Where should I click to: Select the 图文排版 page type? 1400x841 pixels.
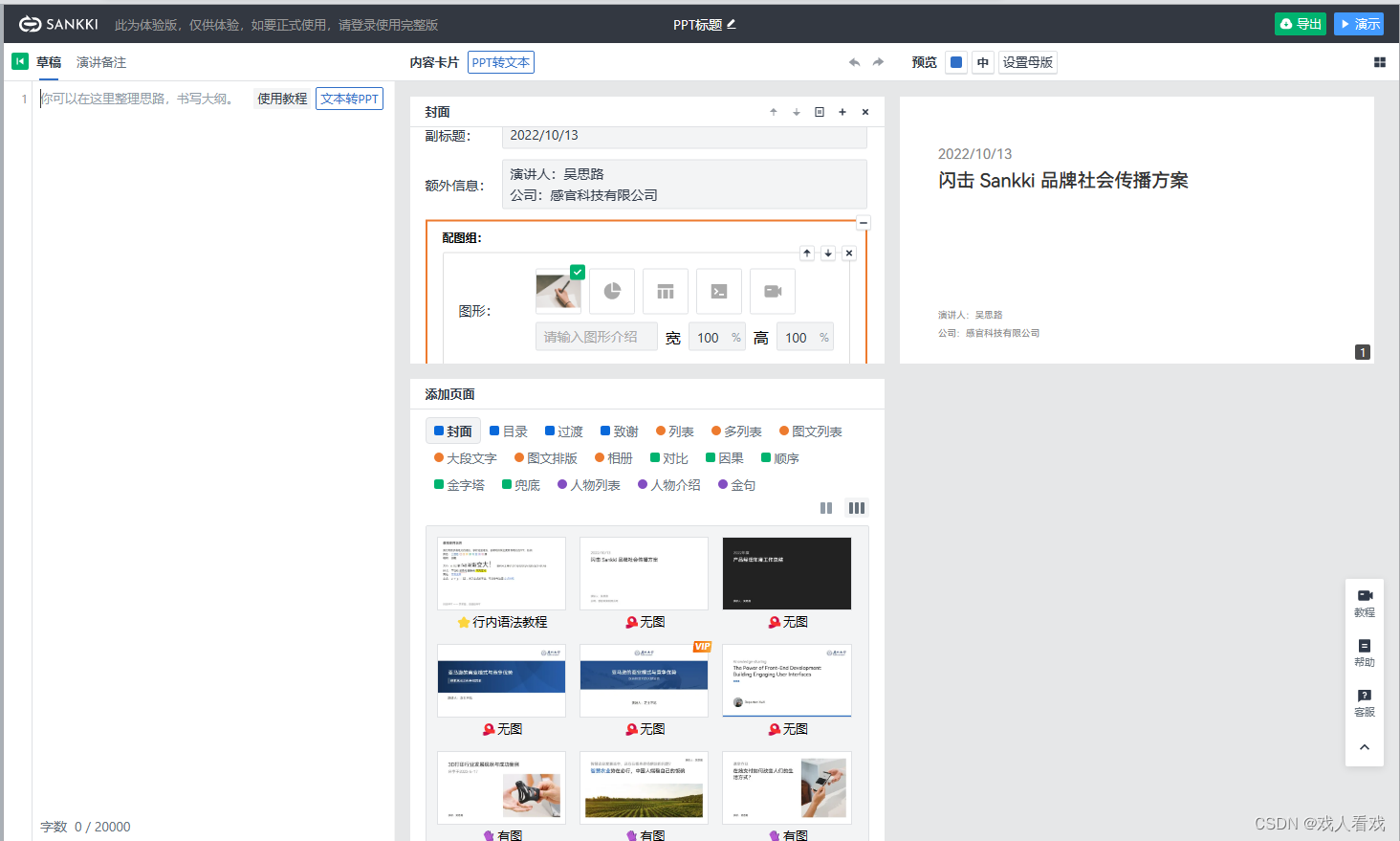[x=546, y=458]
